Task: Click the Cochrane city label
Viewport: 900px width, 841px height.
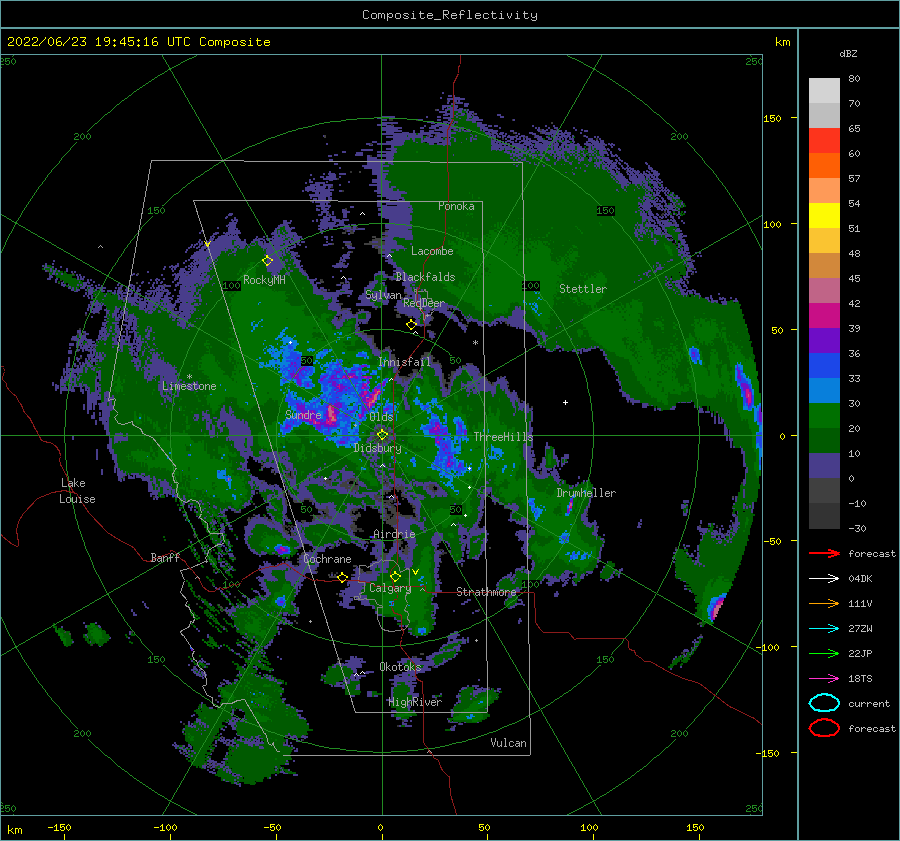Action: tap(327, 559)
